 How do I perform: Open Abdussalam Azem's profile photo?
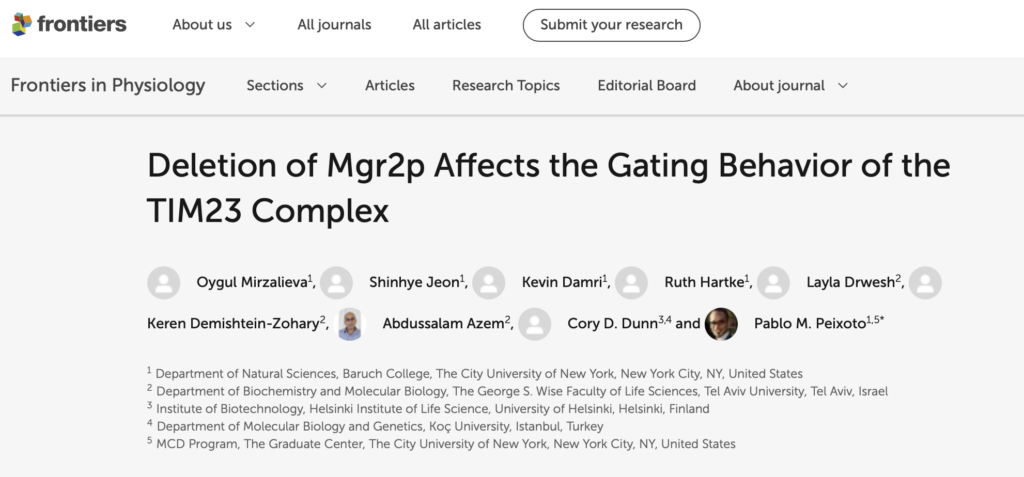click(x=349, y=323)
